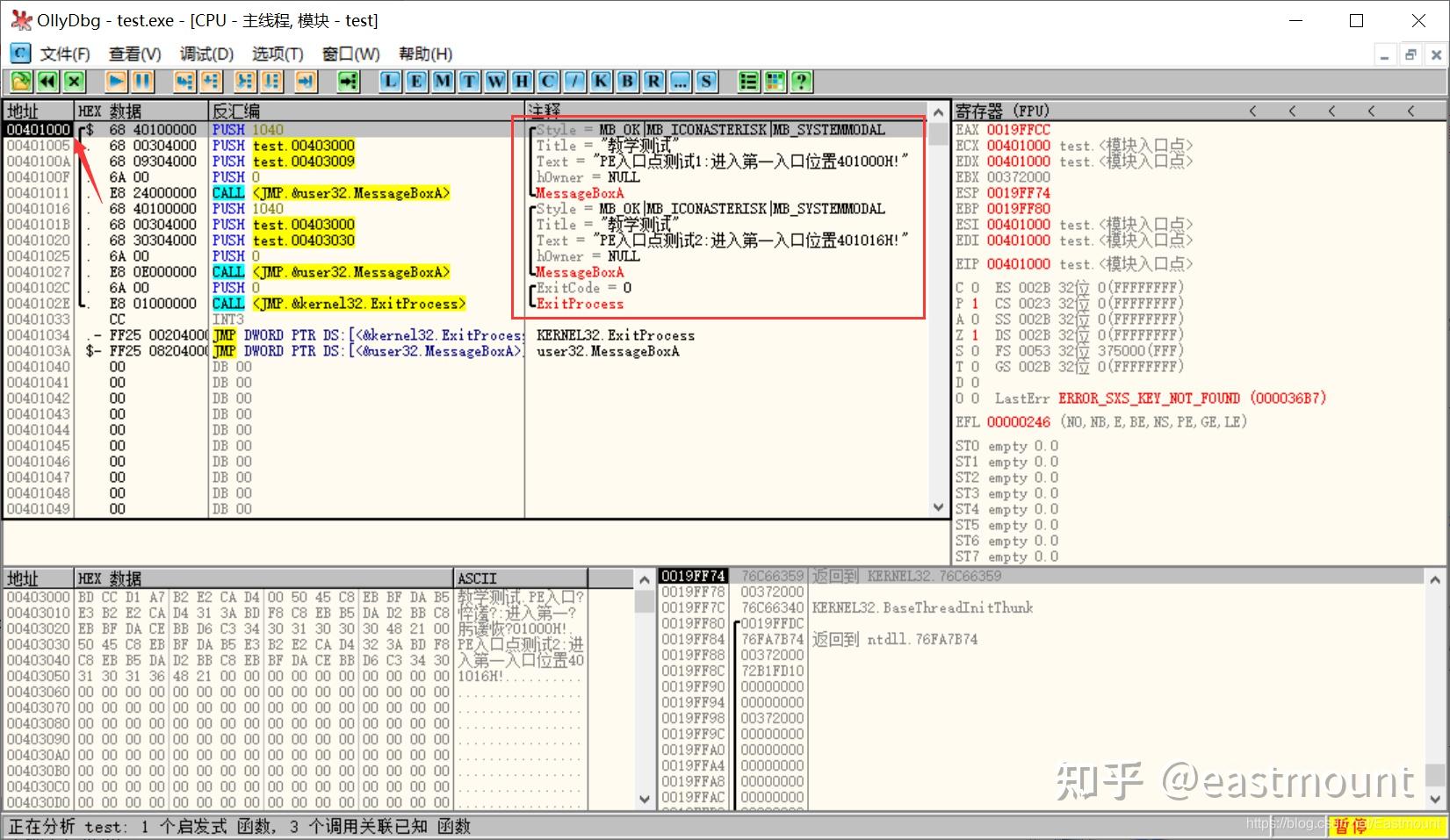Step over the next instruction
Viewport: 1450px width, 840px height.
pos(211,81)
